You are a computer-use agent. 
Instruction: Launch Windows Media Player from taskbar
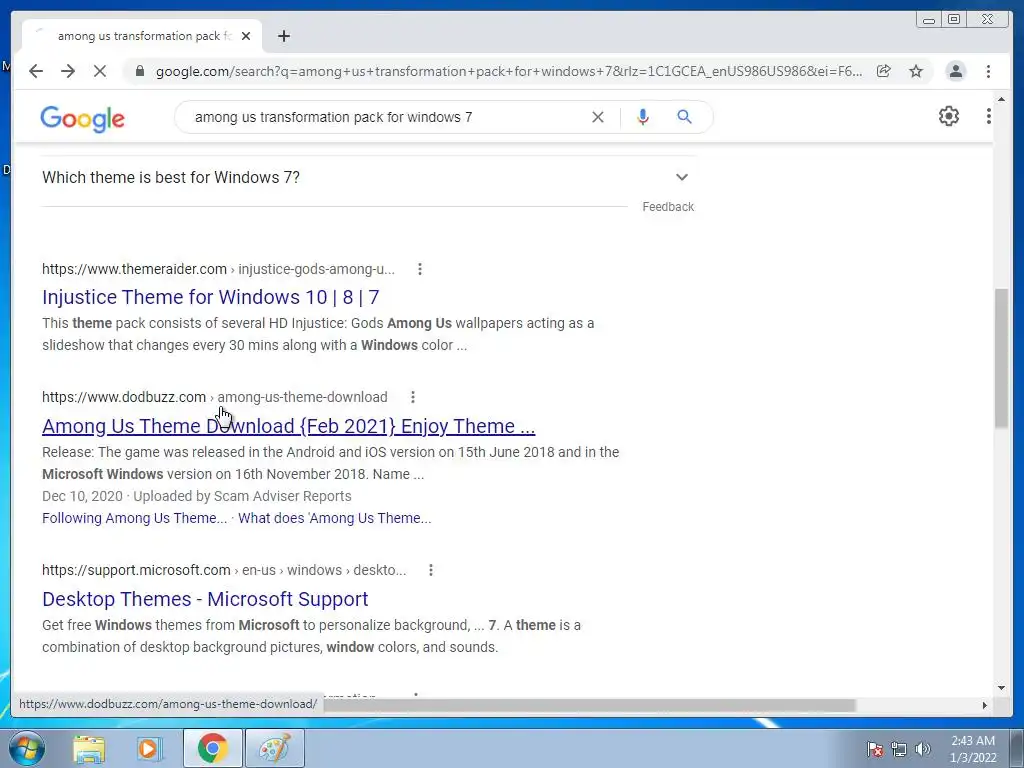coord(150,748)
